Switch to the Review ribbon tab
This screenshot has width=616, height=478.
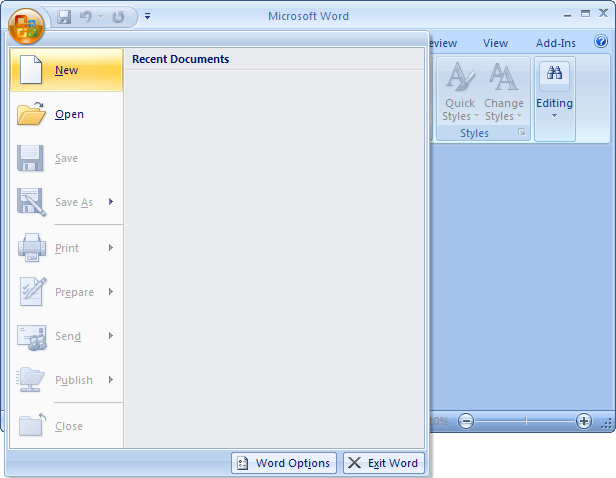pos(443,43)
